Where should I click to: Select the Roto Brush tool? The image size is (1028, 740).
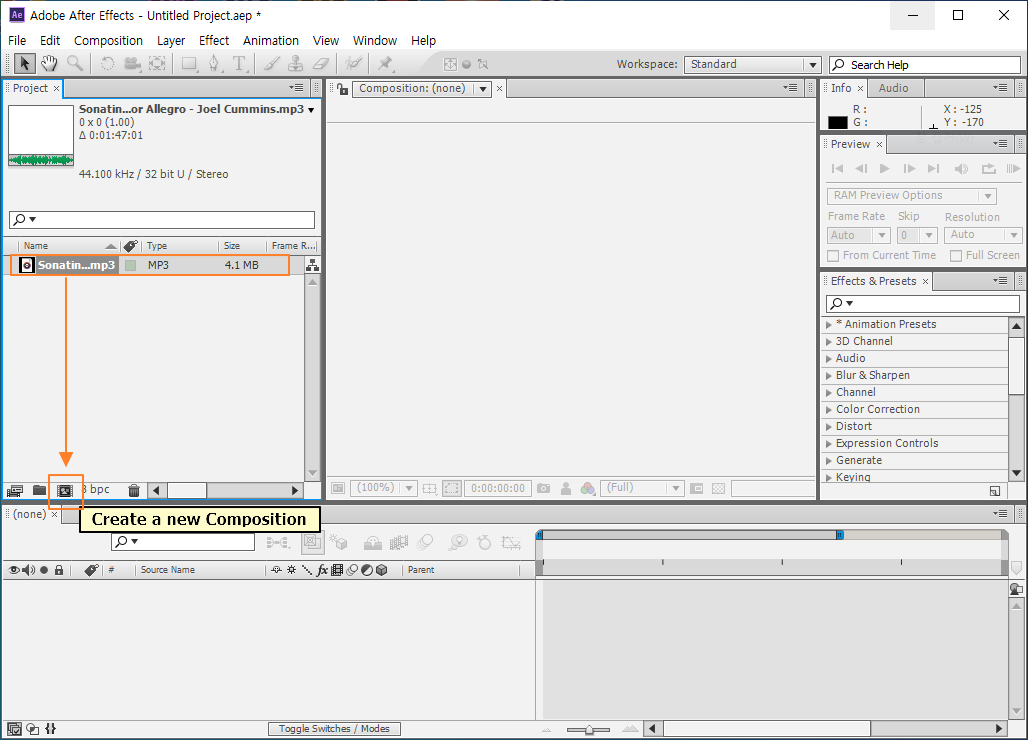[x=353, y=64]
